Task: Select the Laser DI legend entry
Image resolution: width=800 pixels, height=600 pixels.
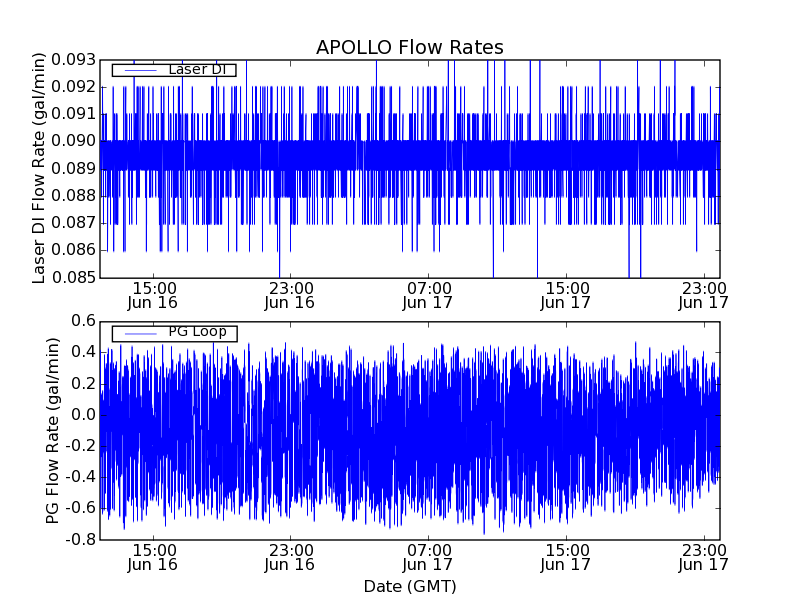Action: tap(174, 69)
